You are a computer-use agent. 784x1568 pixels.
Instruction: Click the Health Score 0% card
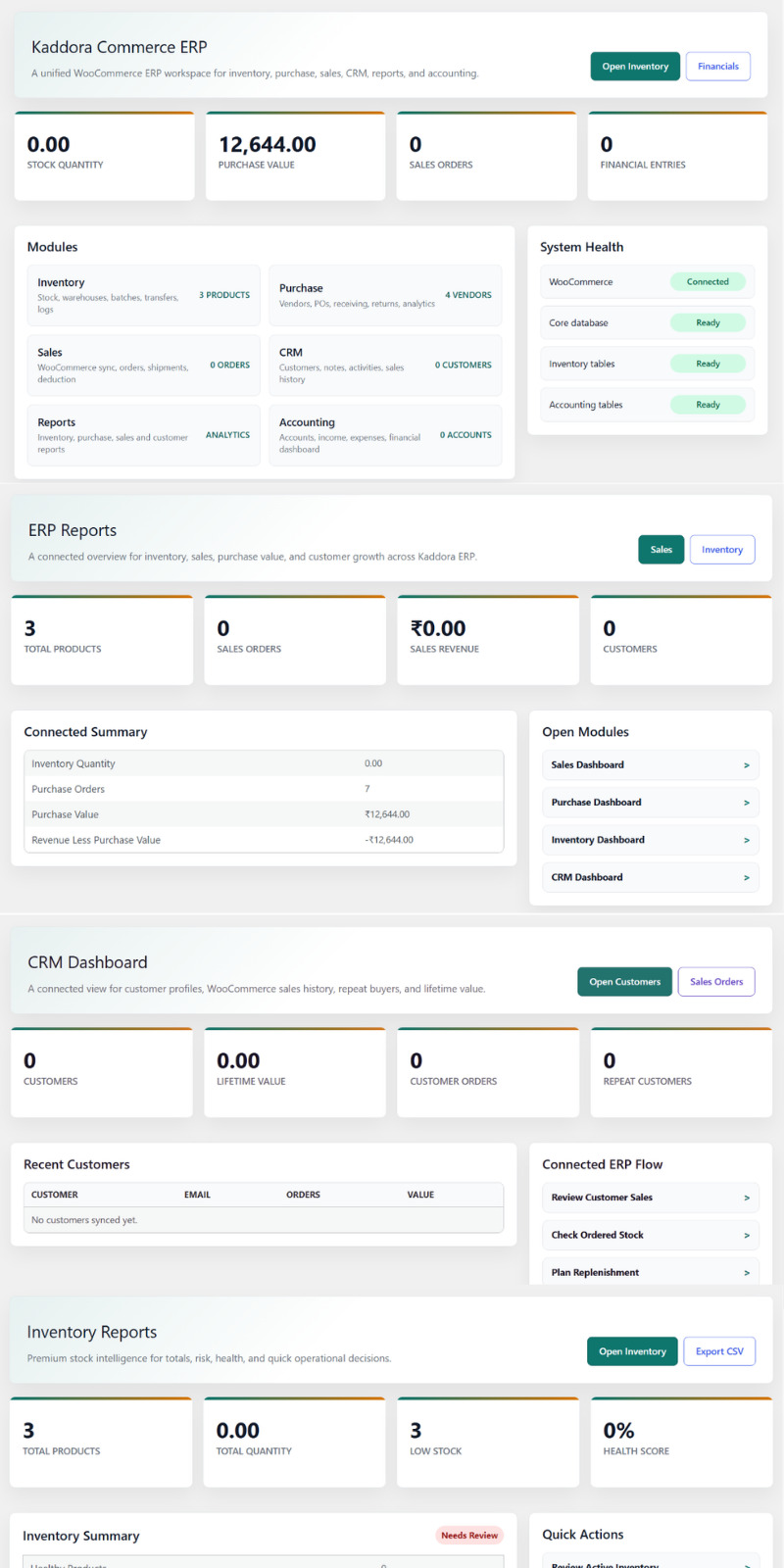point(681,1442)
